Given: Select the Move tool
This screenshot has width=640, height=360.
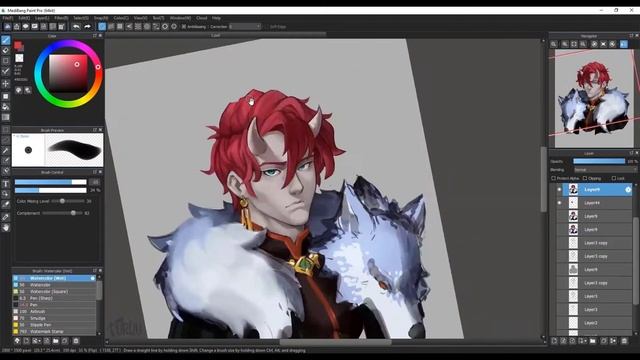Looking at the screenshot, I should [x=6, y=84].
